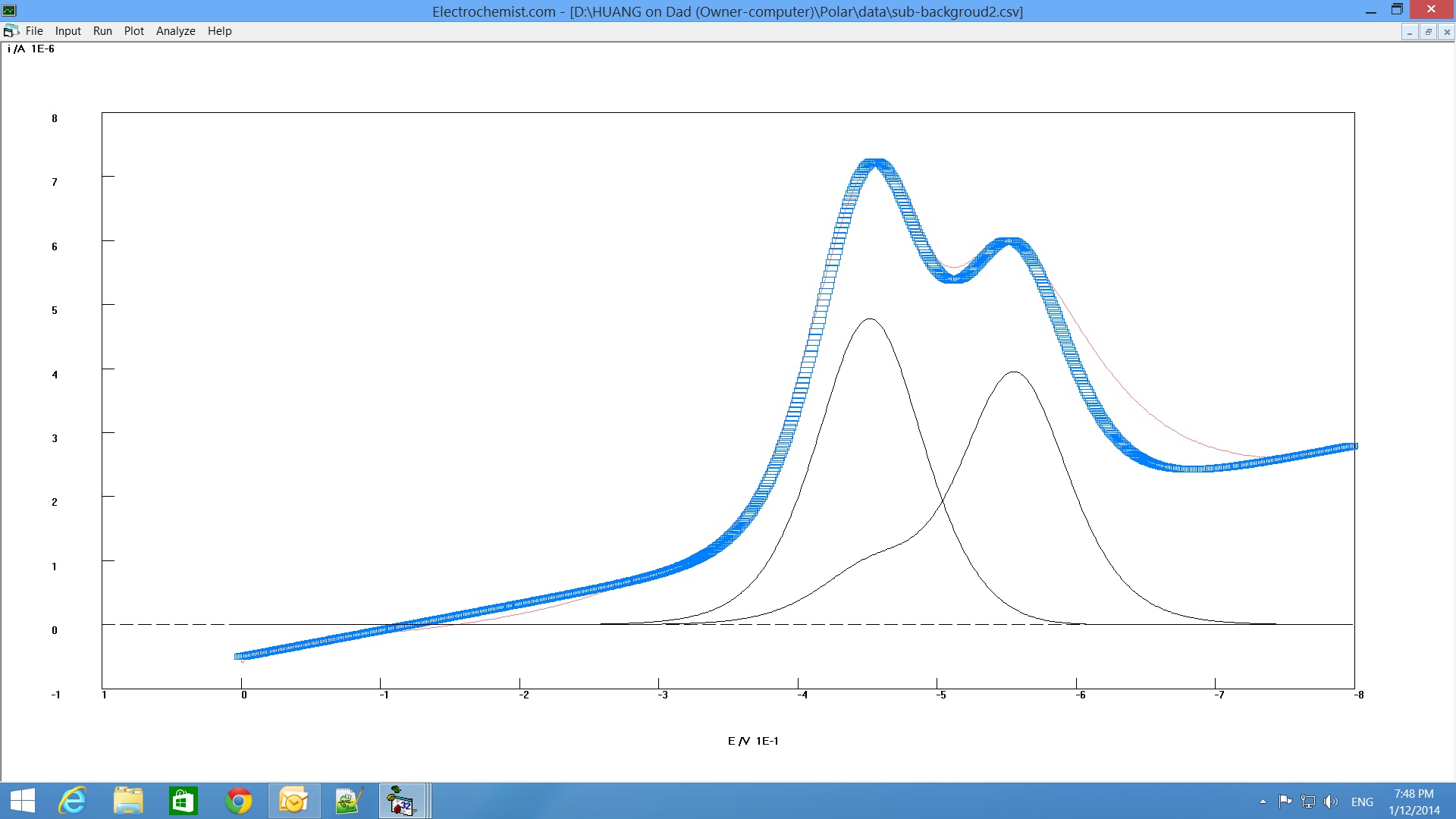Open the Notepad++ taskbar icon
Viewport: 1456px width, 819px height.
[349, 801]
